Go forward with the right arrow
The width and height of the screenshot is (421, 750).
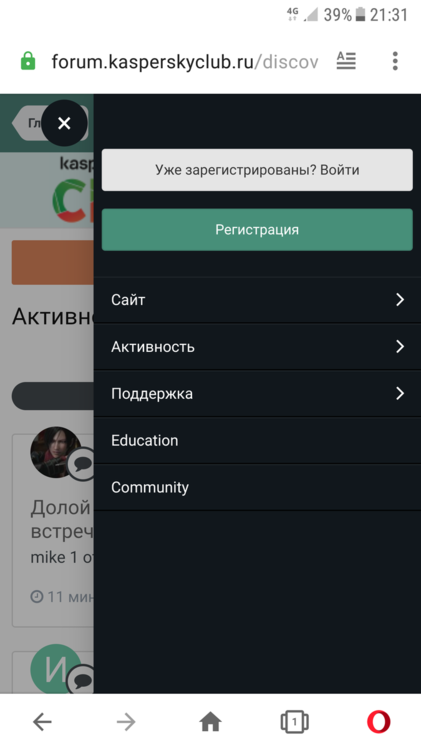pos(126,722)
